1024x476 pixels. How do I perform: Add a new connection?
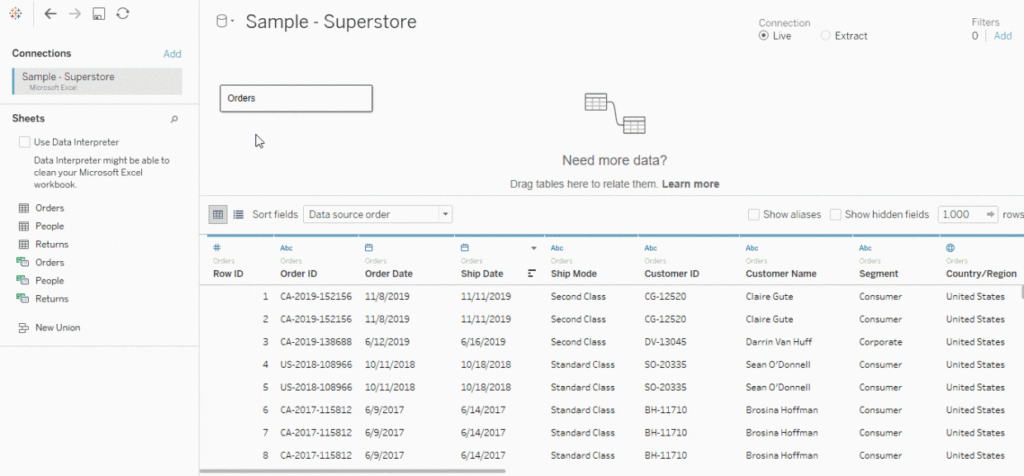pyautogui.click(x=172, y=54)
